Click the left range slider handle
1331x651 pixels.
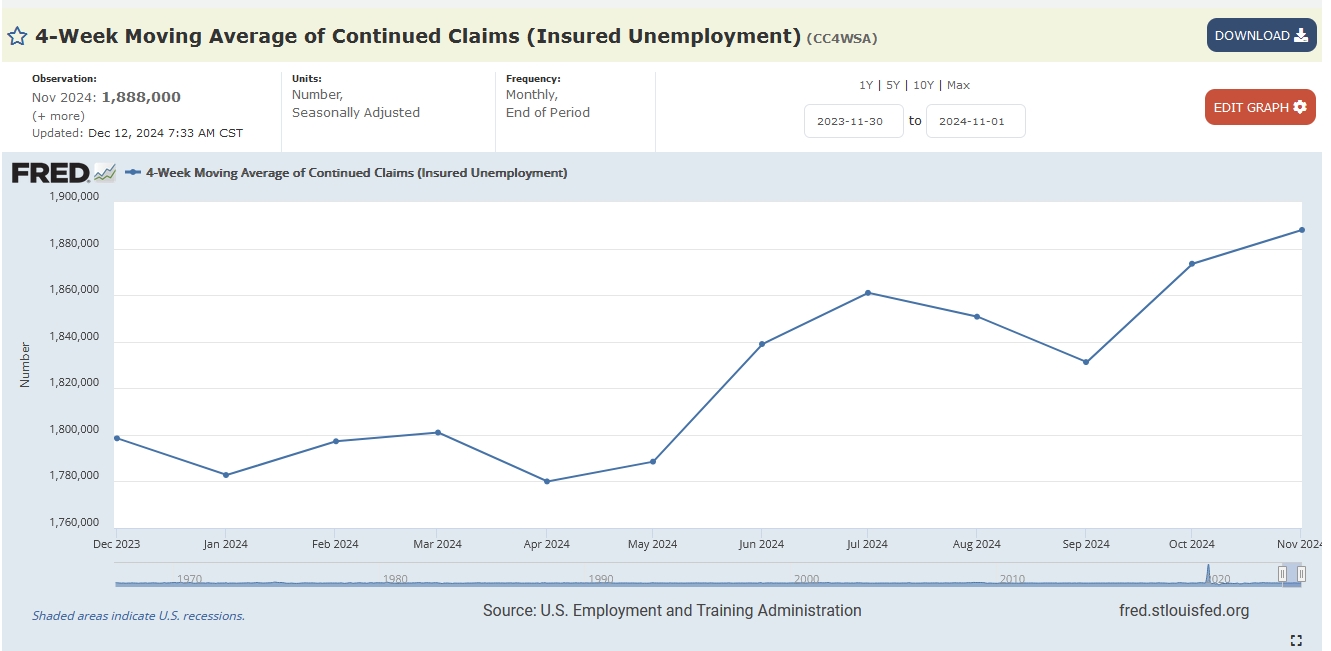click(x=1282, y=573)
